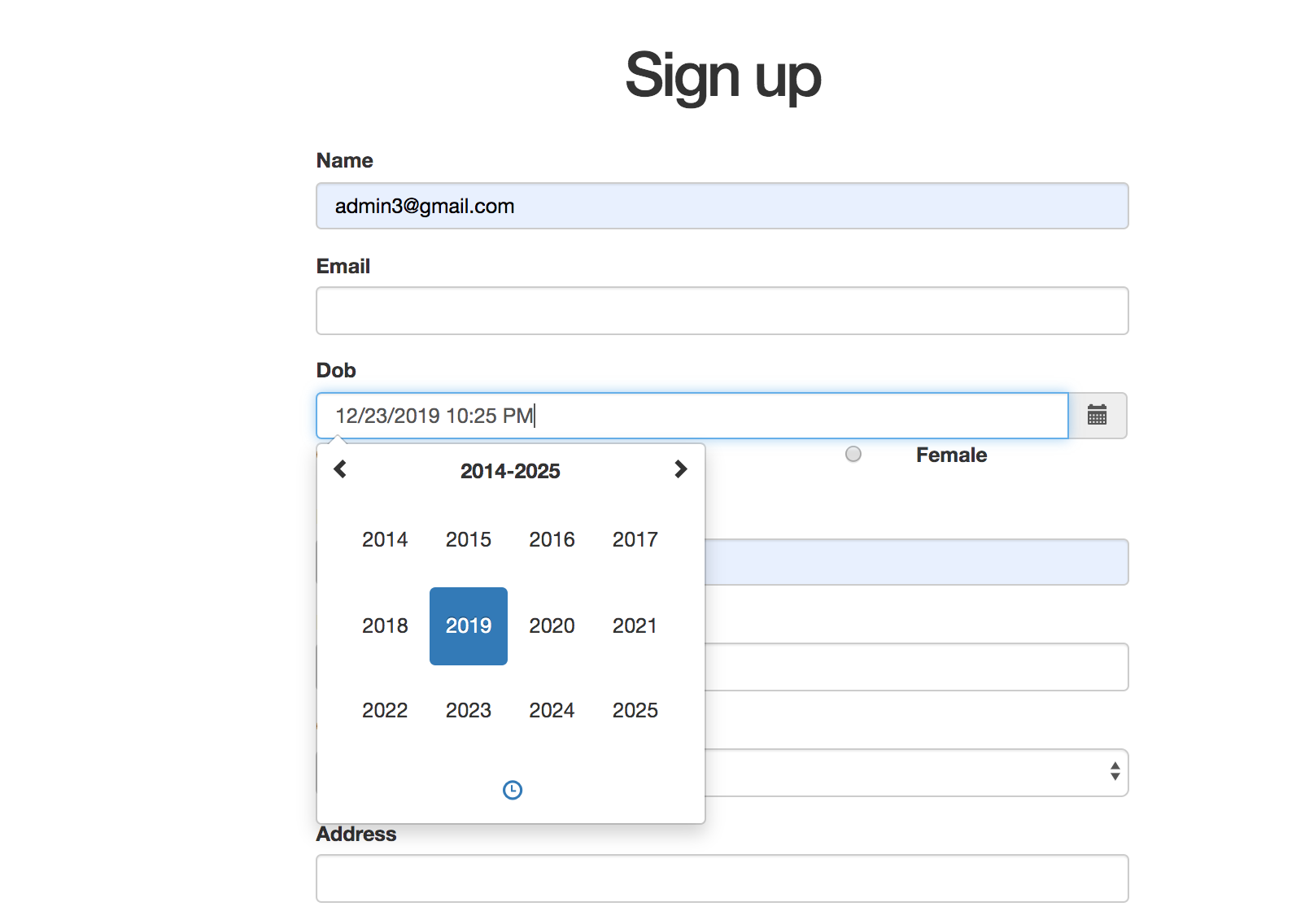Go to previous year range in picker
The width and height of the screenshot is (1305, 924).
[x=341, y=469]
